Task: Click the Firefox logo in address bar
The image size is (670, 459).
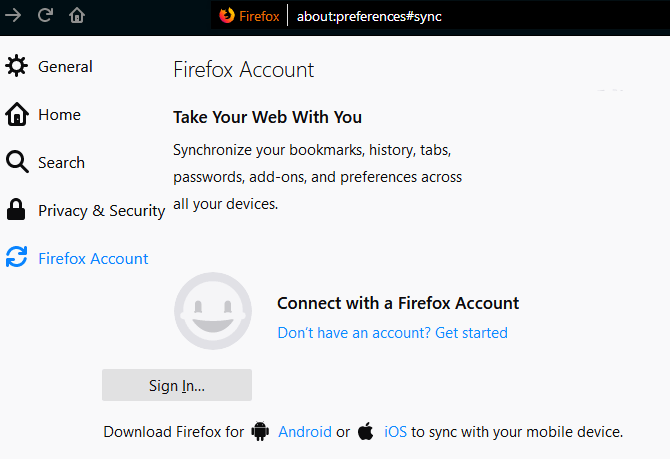Action: (227, 16)
